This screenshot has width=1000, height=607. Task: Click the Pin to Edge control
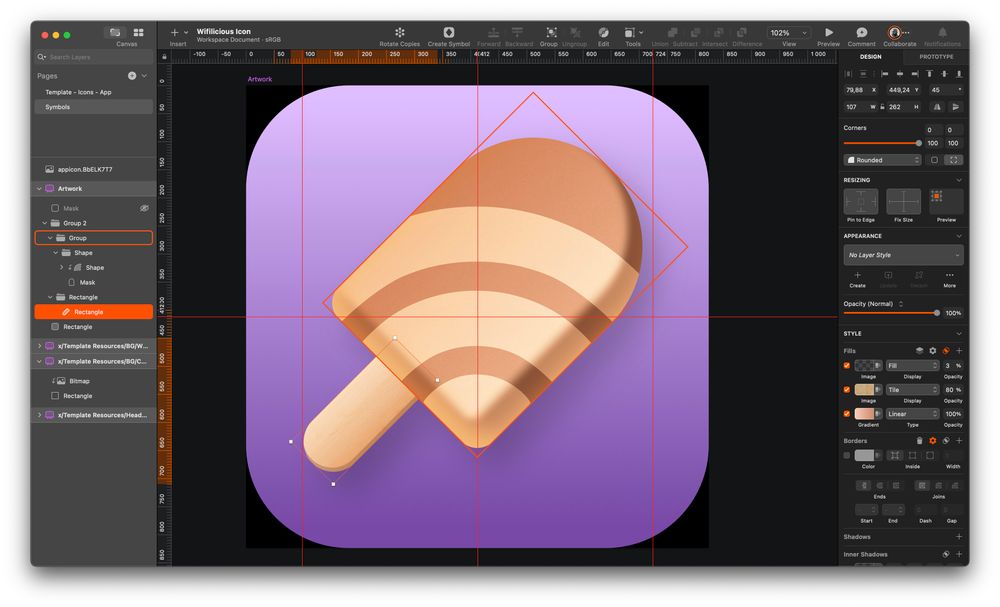[861, 201]
